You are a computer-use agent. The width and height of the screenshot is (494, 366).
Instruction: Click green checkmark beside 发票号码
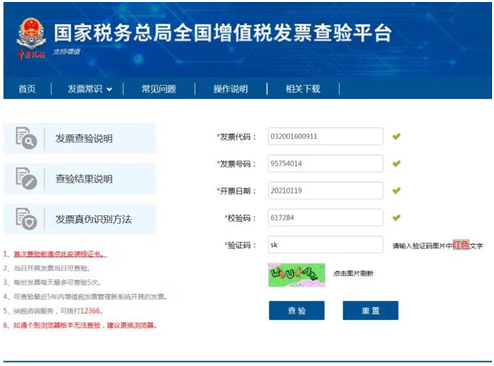[396, 163]
